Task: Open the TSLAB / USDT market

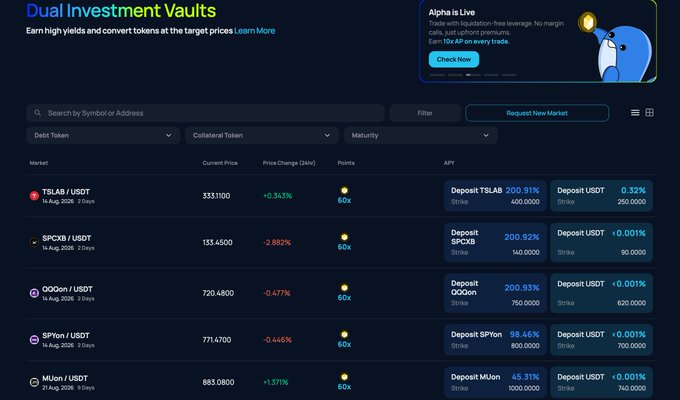Action: click(66, 192)
